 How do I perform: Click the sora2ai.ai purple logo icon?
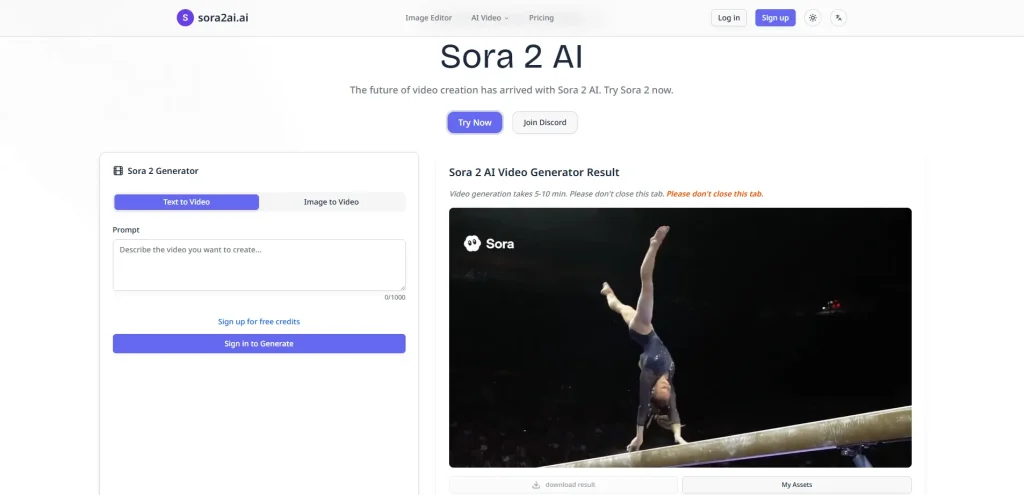click(x=185, y=18)
